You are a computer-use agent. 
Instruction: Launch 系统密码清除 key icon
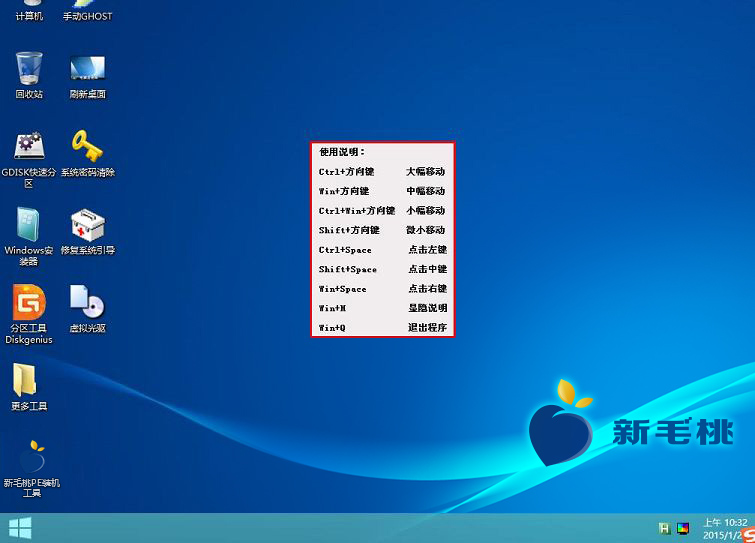(87, 153)
